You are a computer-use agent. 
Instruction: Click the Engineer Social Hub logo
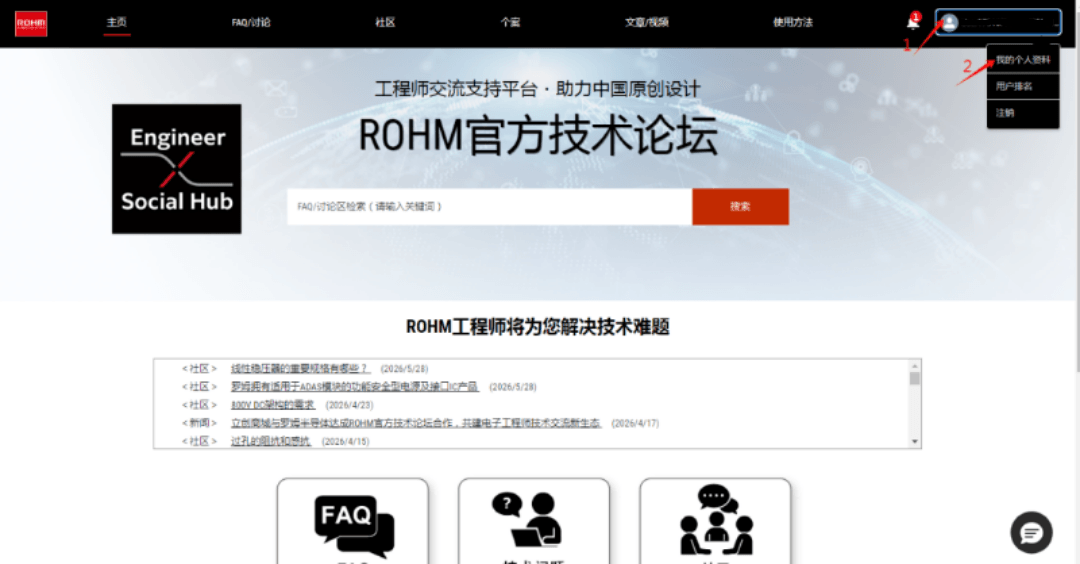177,169
